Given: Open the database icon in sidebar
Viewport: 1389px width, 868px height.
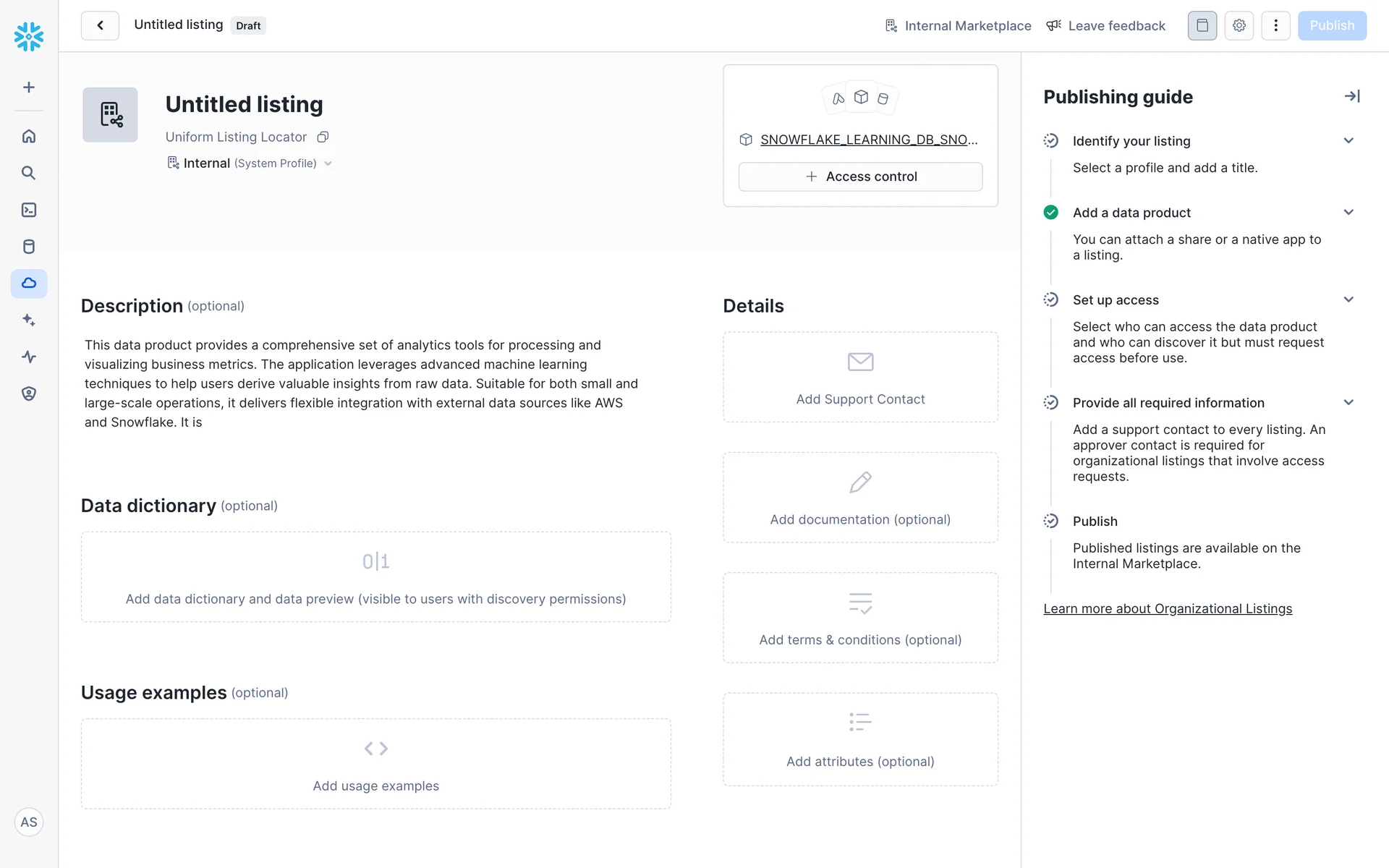Looking at the screenshot, I should tap(29, 247).
